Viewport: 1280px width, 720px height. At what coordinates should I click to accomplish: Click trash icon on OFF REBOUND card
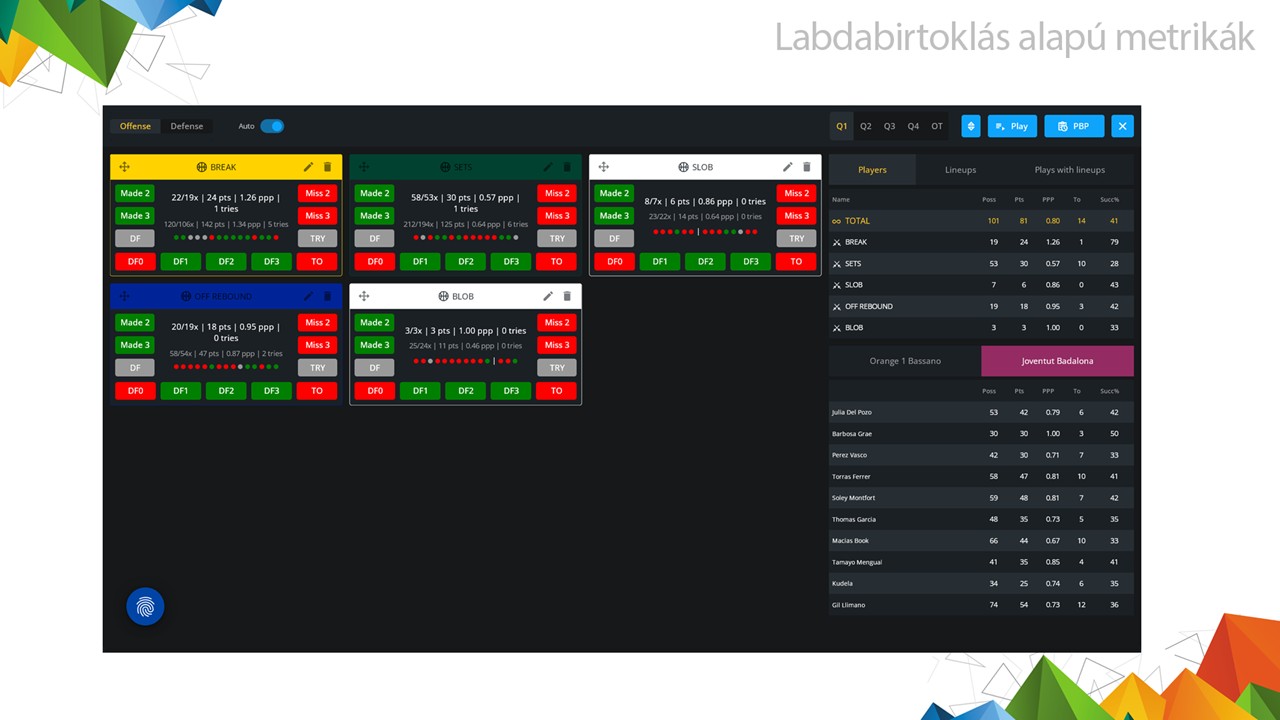[x=328, y=296]
